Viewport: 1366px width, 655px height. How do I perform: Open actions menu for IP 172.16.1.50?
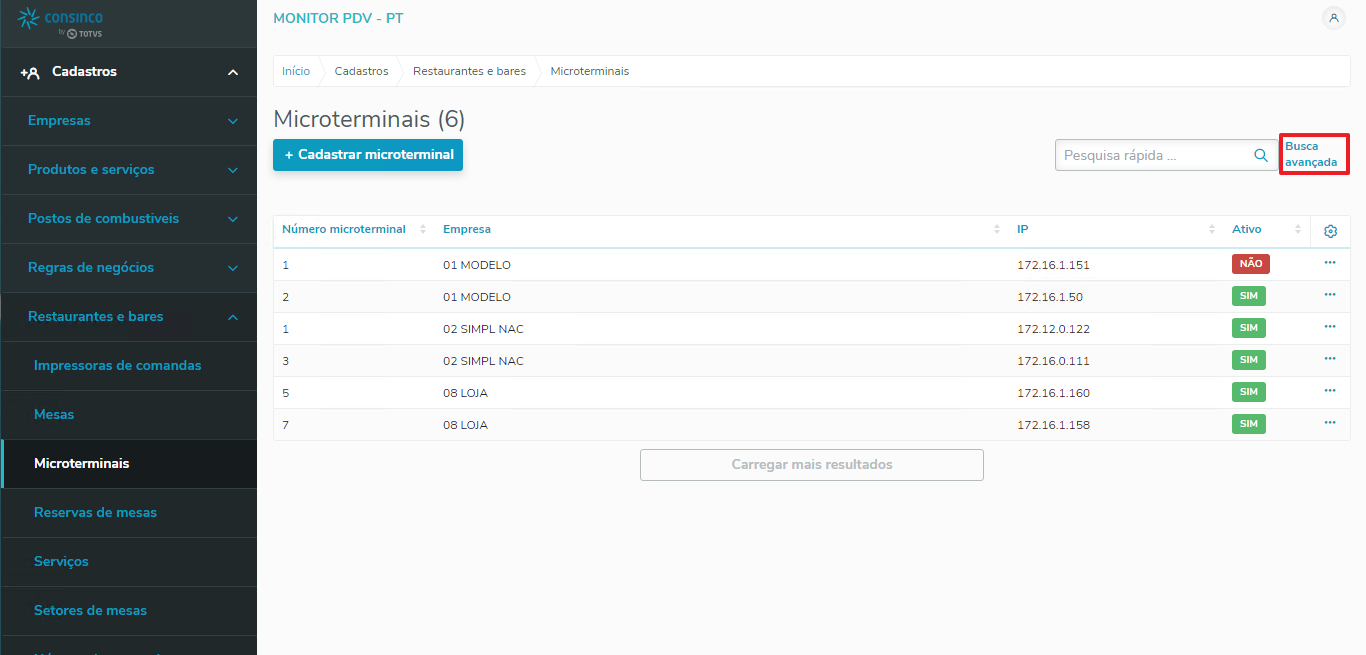point(1330,294)
